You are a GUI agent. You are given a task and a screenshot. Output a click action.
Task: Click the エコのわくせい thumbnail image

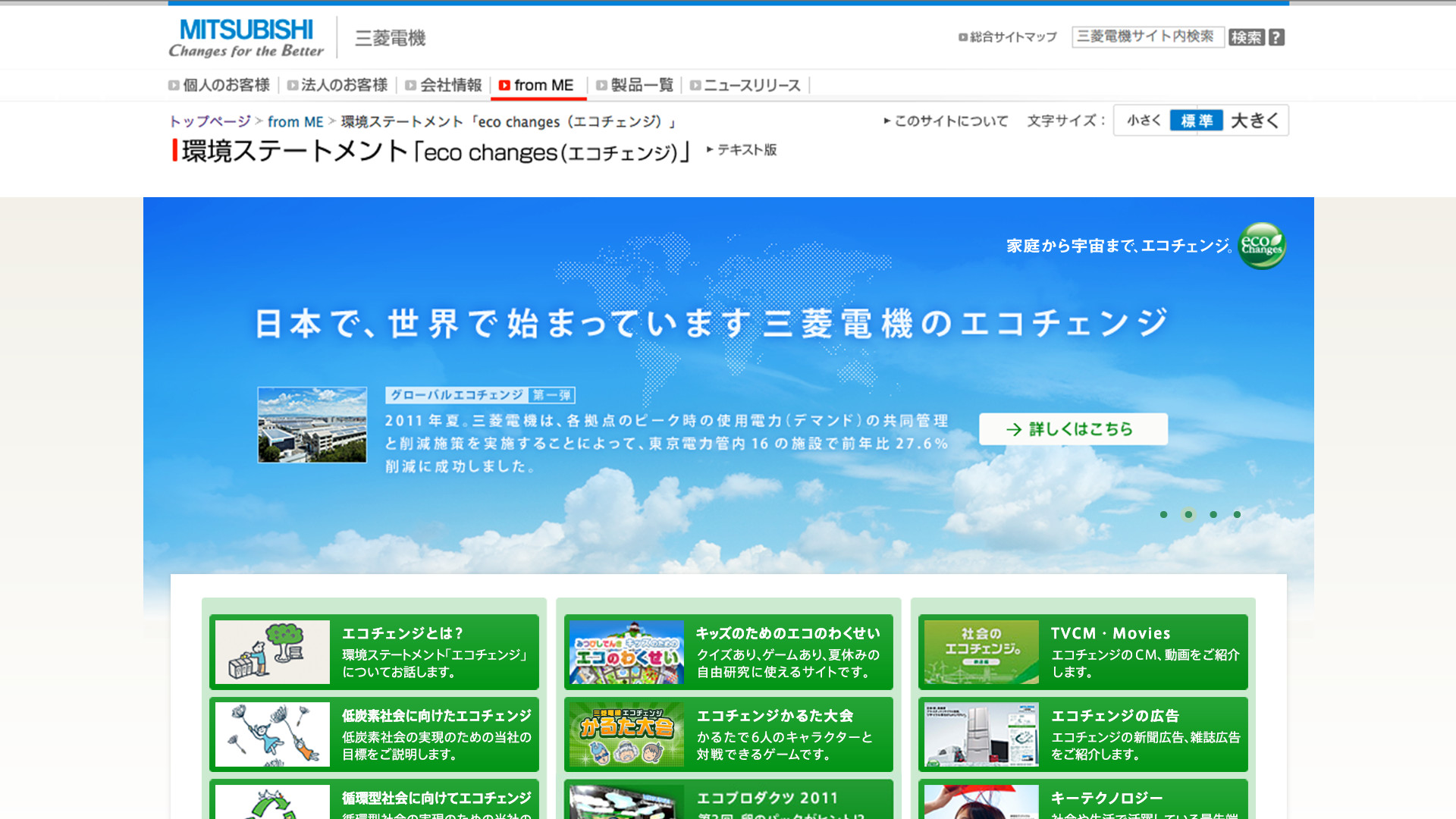(627, 652)
